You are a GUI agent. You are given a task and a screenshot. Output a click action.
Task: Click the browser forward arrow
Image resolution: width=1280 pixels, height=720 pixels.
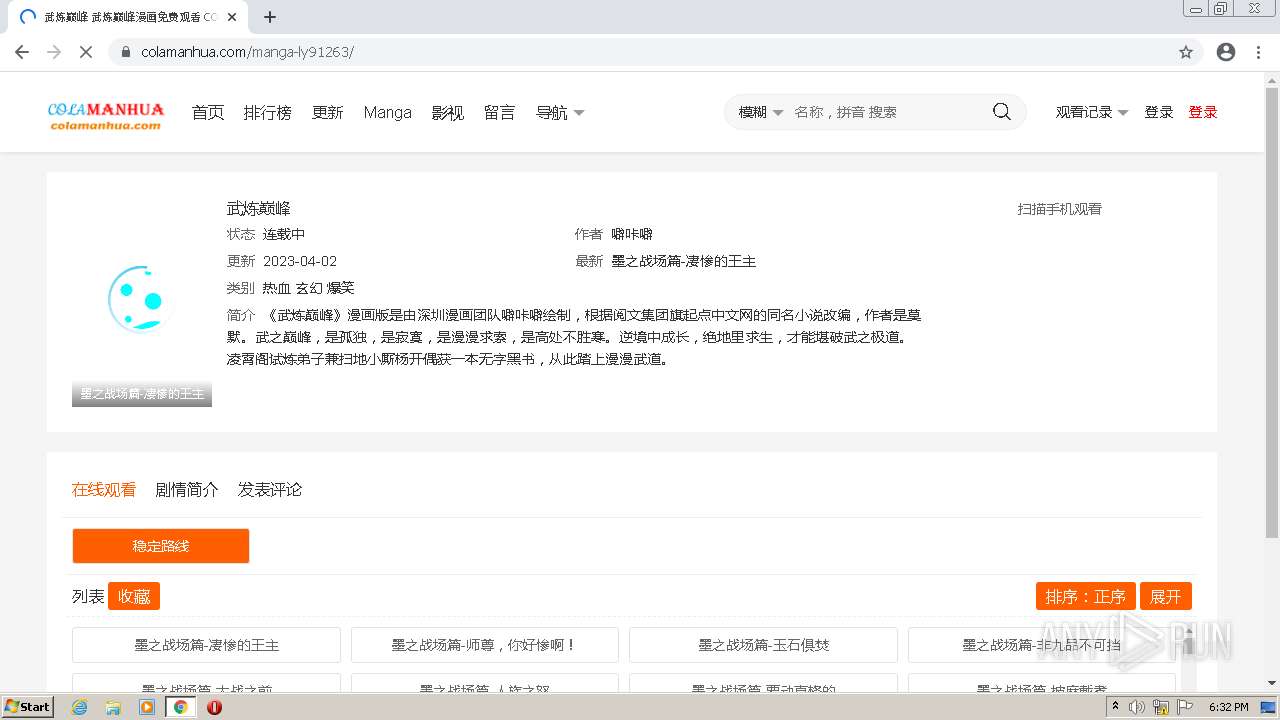click(54, 52)
